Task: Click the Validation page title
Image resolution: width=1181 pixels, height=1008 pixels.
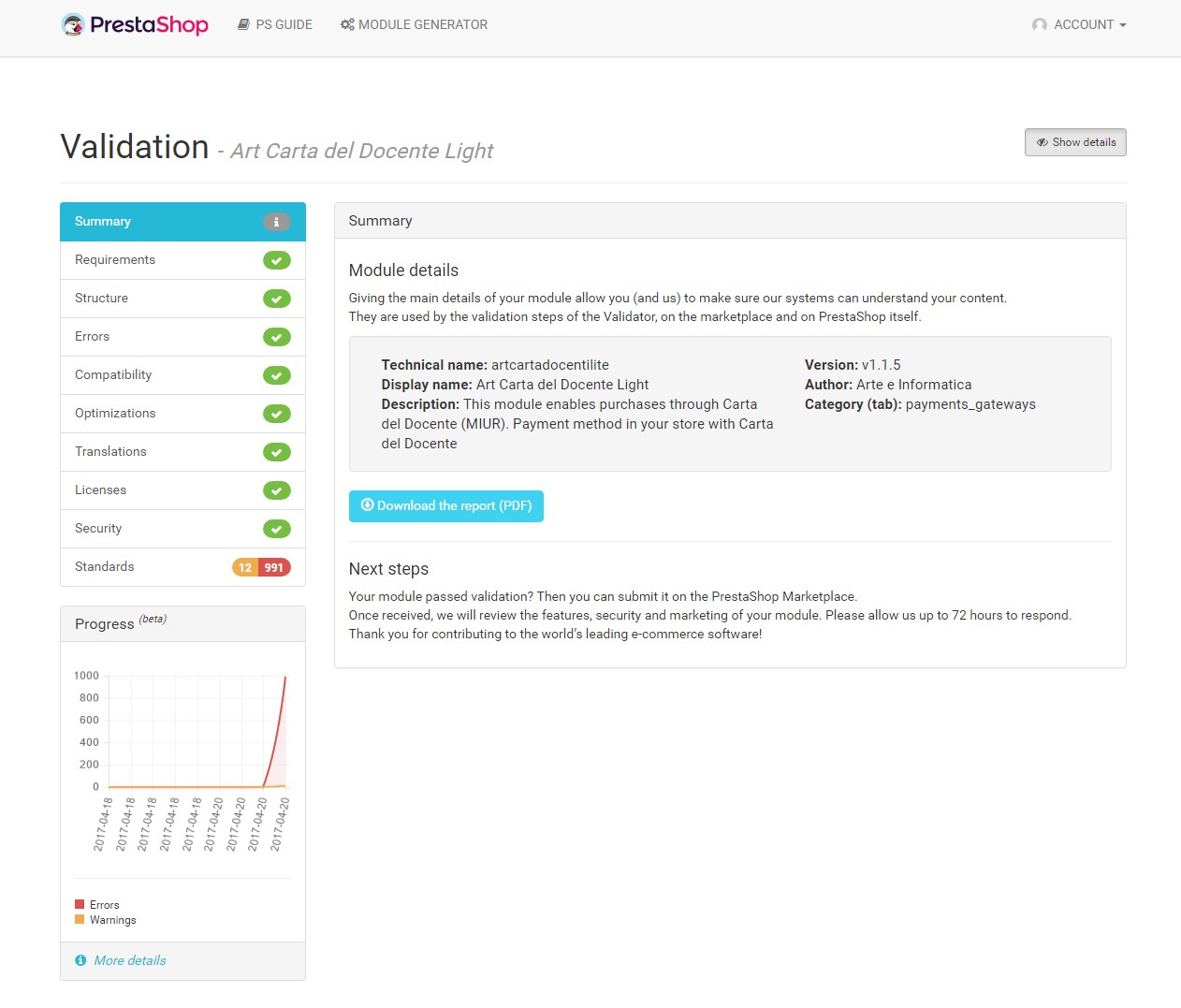Action: 135,147
